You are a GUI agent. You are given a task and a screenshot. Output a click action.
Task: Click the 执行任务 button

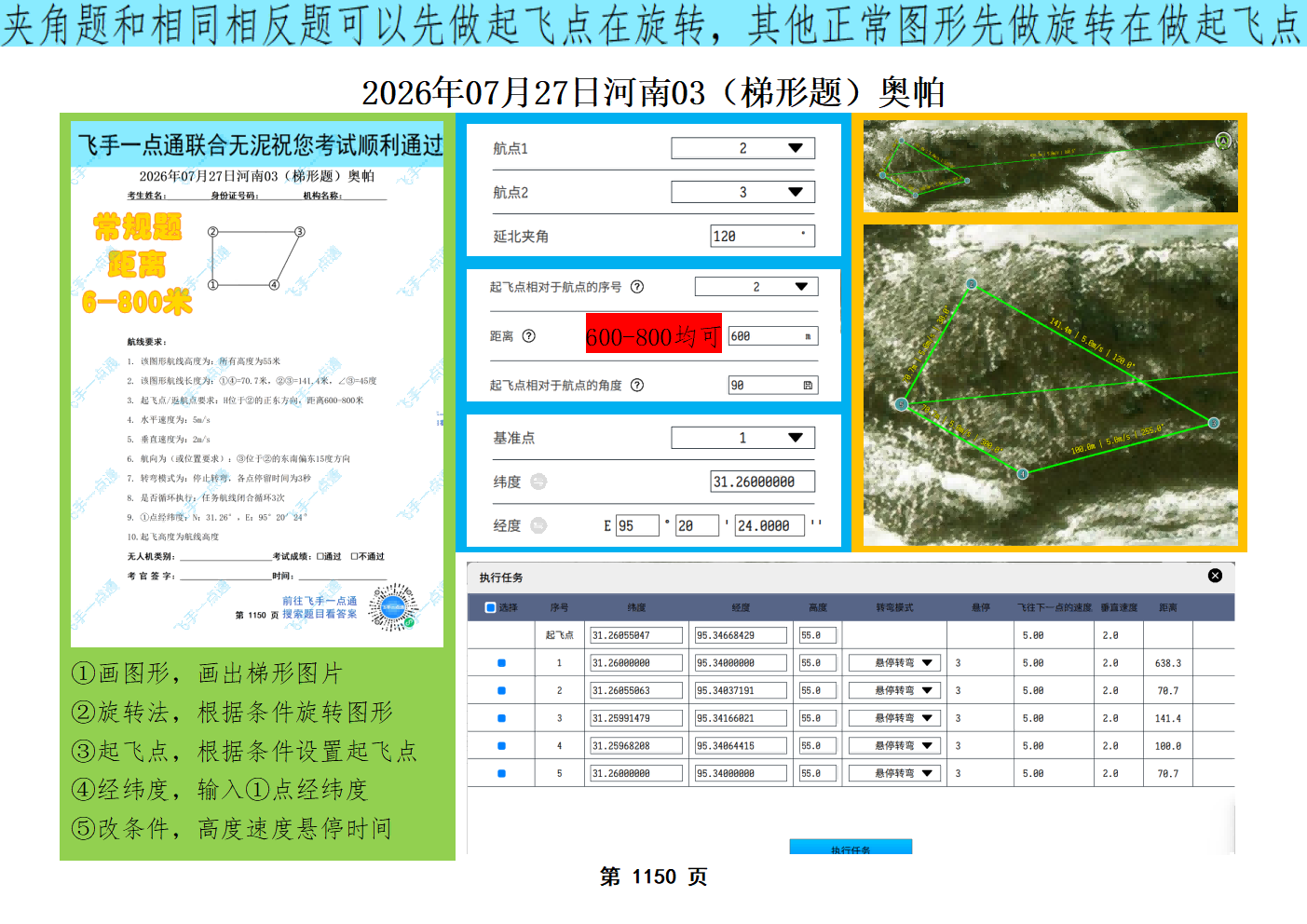point(851,847)
